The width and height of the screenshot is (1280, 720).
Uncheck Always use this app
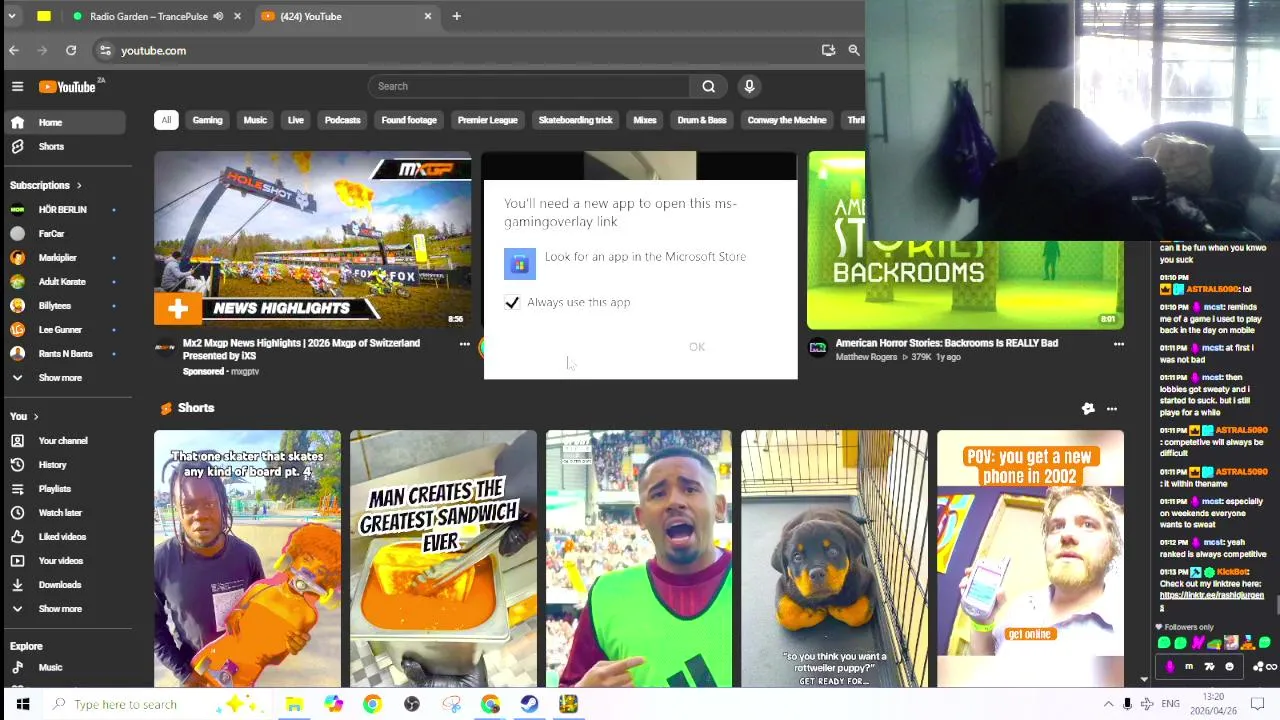coord(512,302)
